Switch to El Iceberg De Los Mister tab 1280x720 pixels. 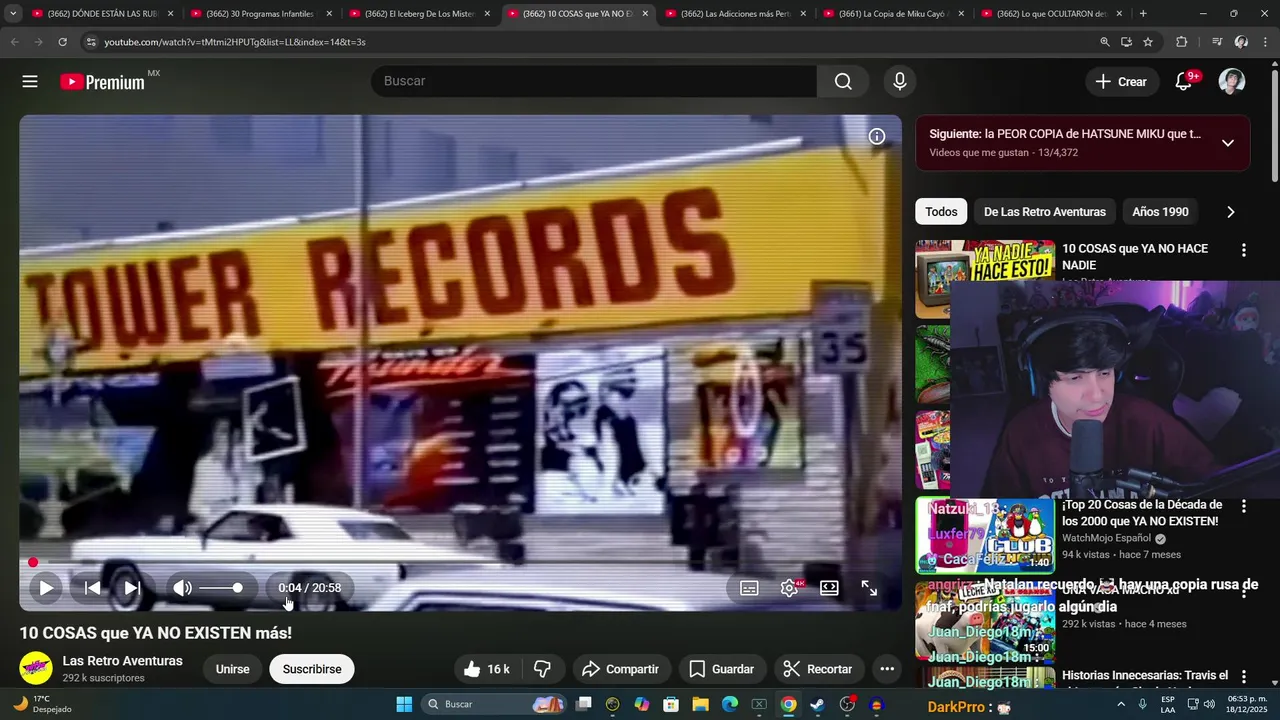pyautogui.click(x=419, y=14)
